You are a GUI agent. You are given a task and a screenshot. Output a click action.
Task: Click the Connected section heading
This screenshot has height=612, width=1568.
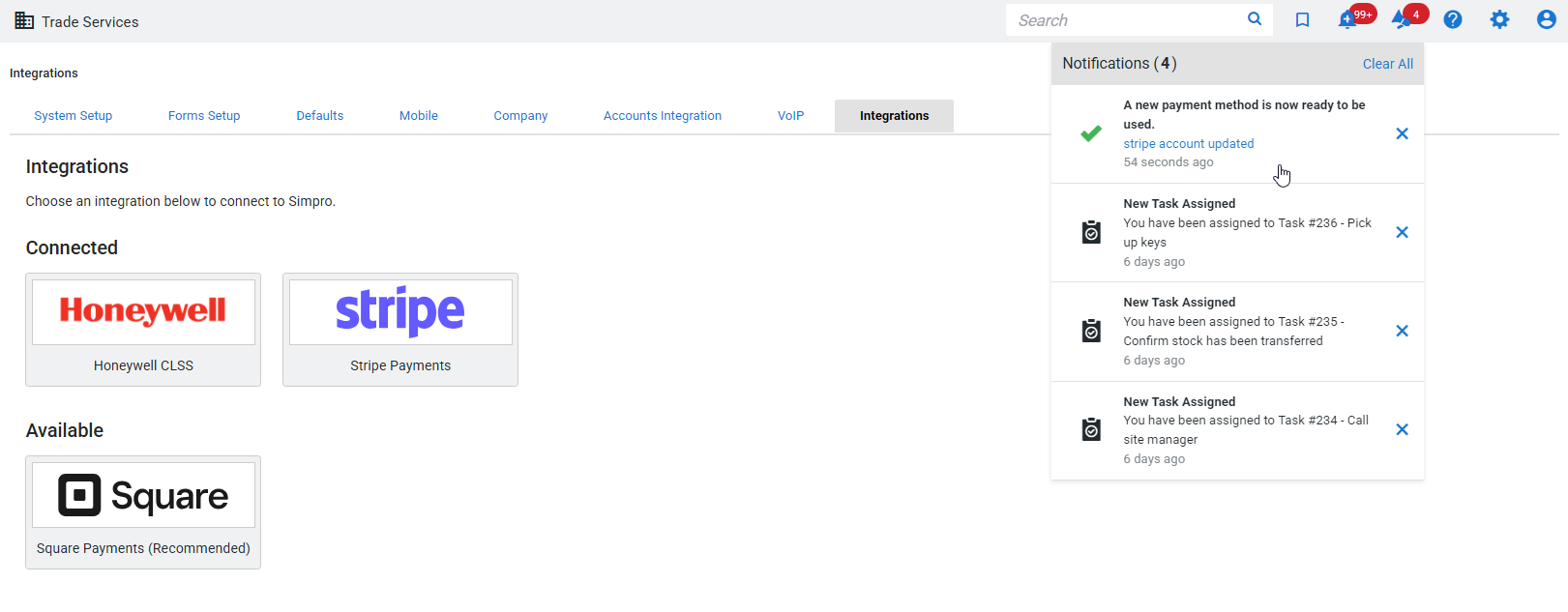(x=72, y=248)
